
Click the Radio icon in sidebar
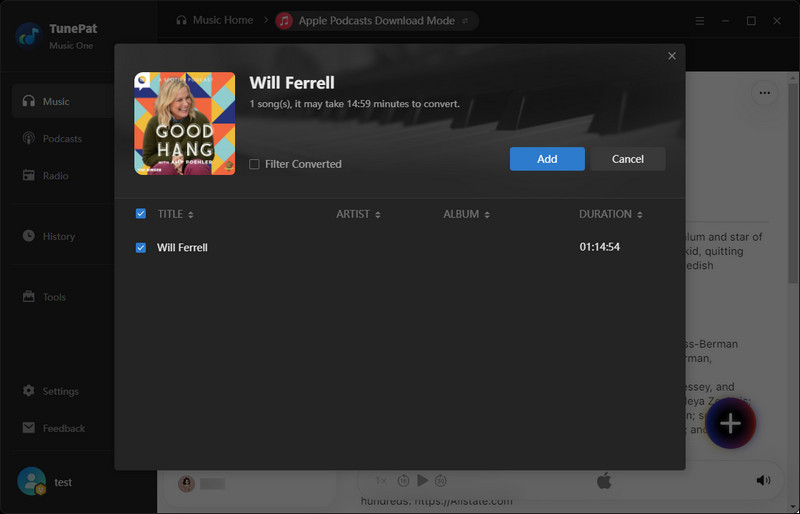point(29,176)
